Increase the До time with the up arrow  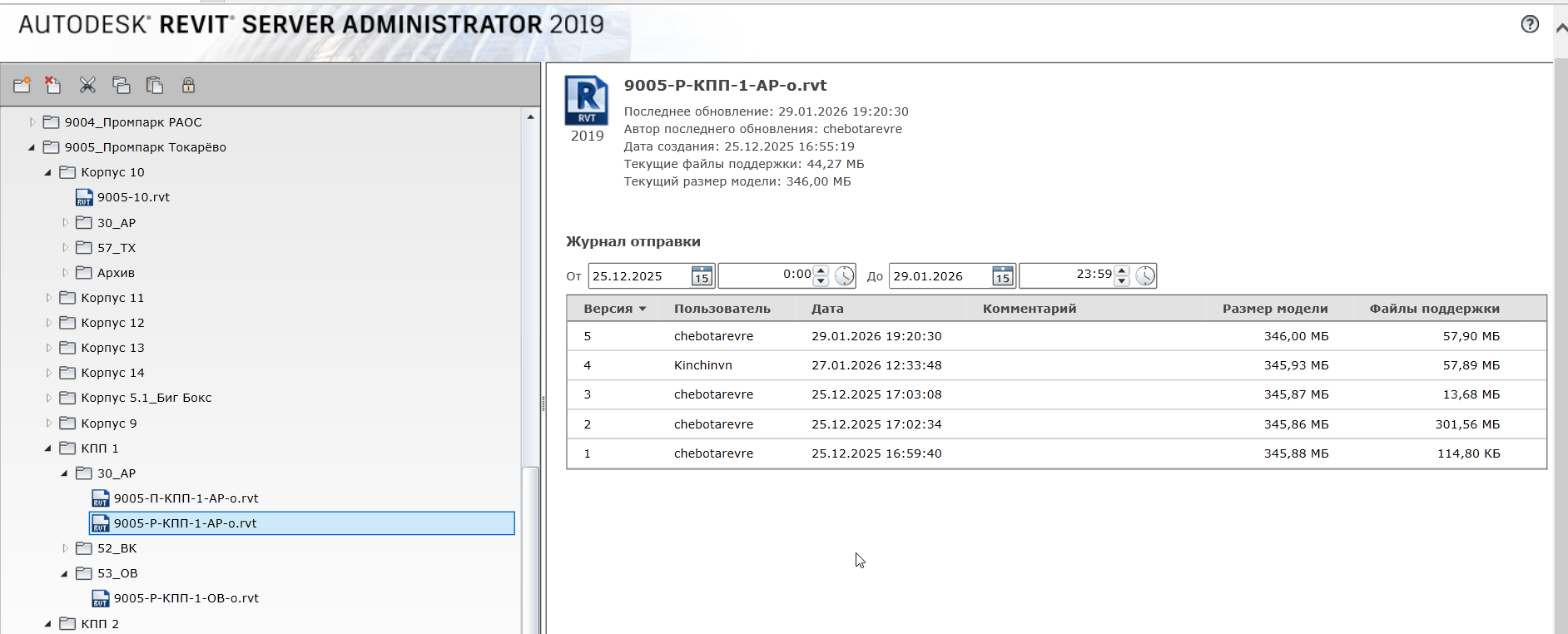1123,270
